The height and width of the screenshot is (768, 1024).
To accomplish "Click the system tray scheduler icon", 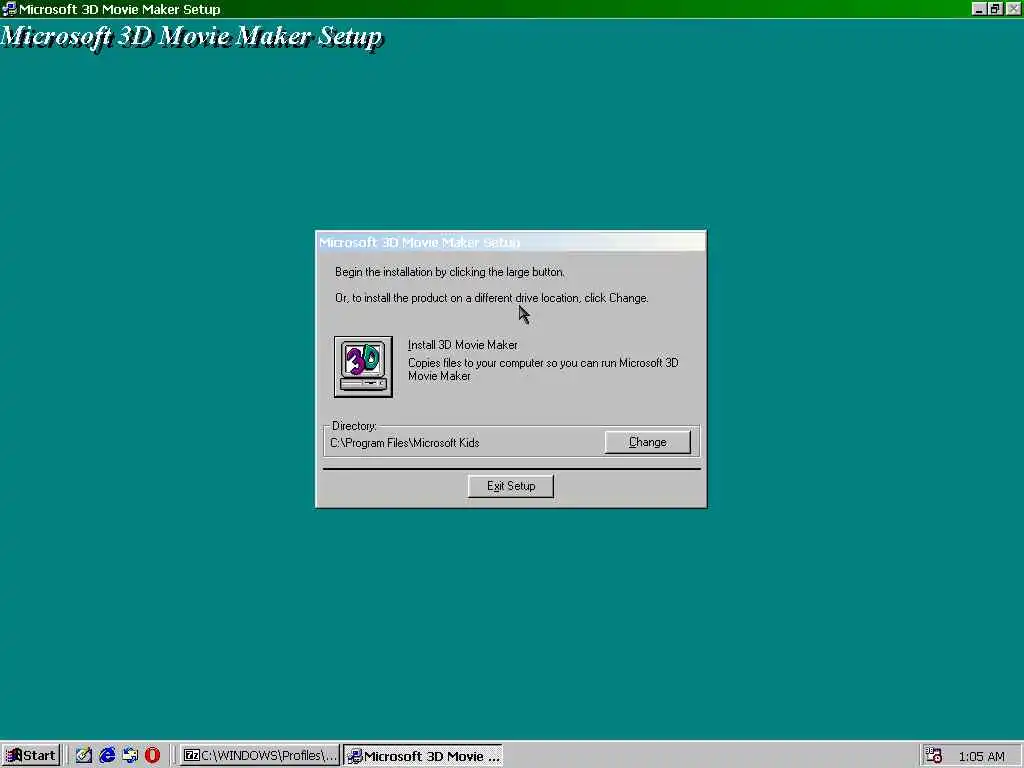I will [x=934, y=756].
